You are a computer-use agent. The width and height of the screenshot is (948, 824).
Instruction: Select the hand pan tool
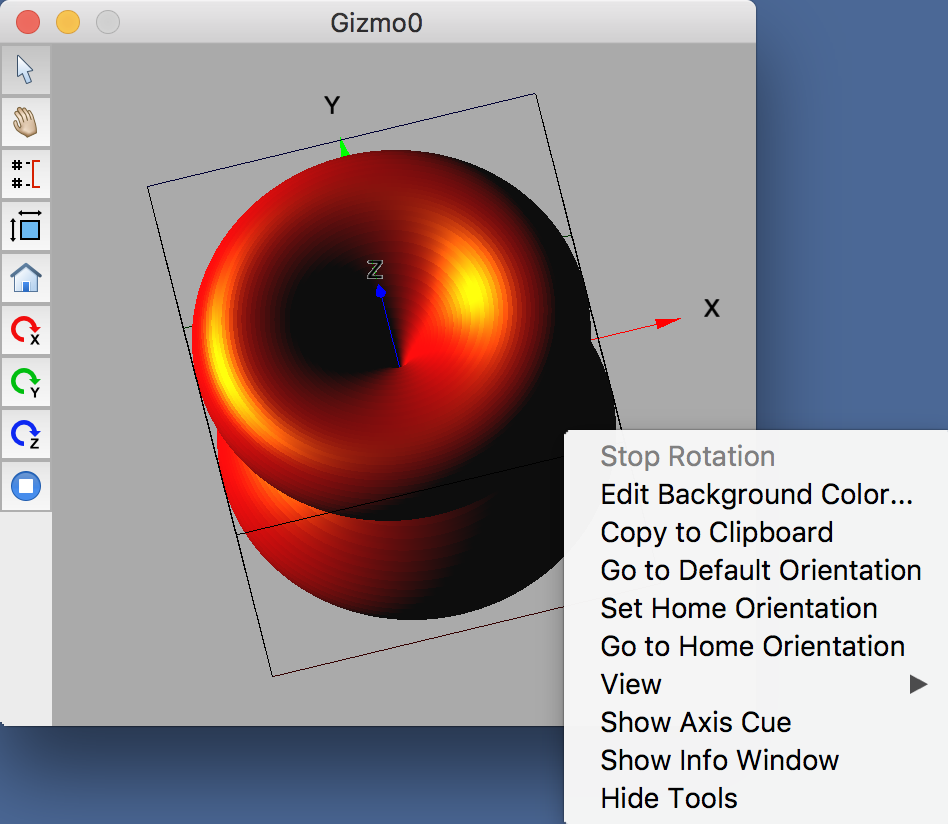[26, 122]
